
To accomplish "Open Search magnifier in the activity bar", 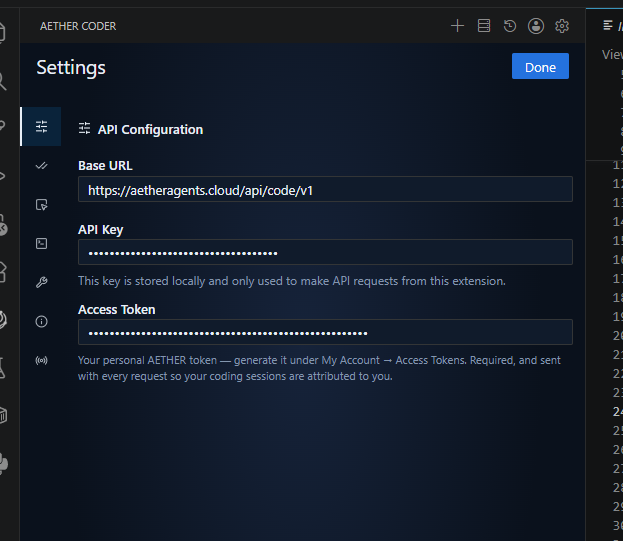I will tap(2, 81).
